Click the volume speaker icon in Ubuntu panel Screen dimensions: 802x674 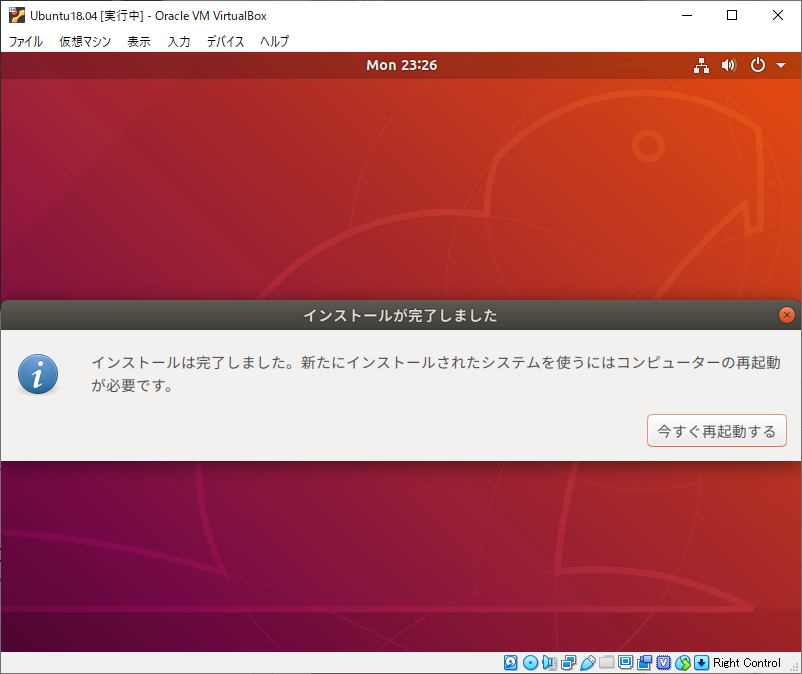tap(729, 65)
